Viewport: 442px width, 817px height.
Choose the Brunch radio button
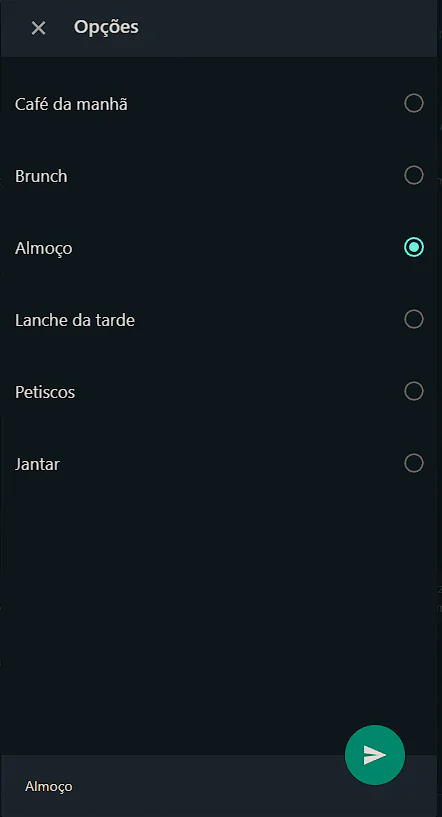click(x=414, y=175)
